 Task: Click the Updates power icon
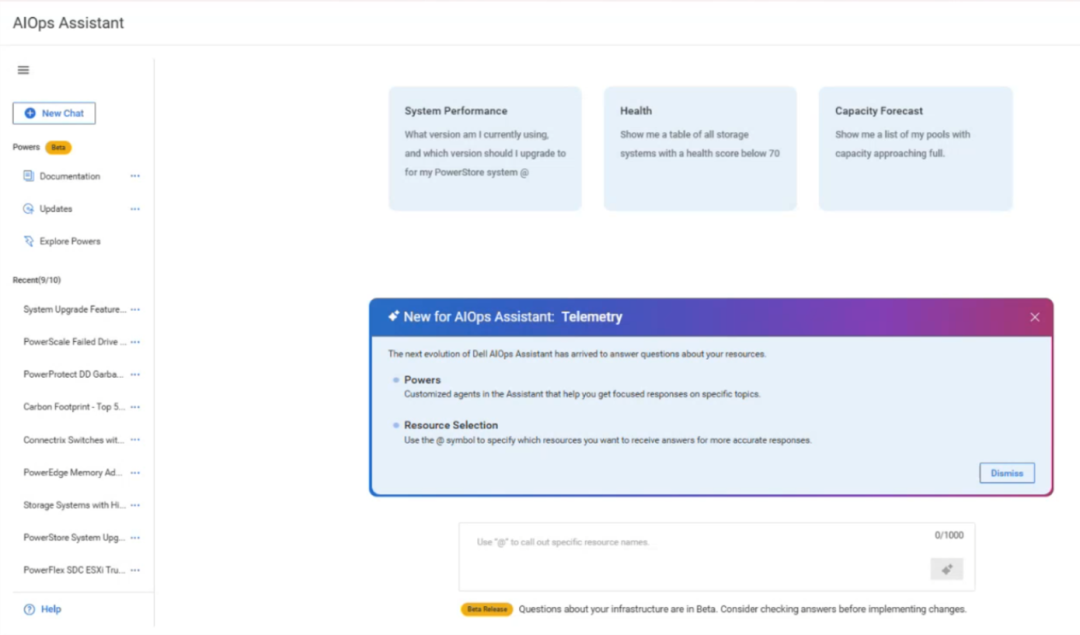pyautogui.click(x=29, y=209)
